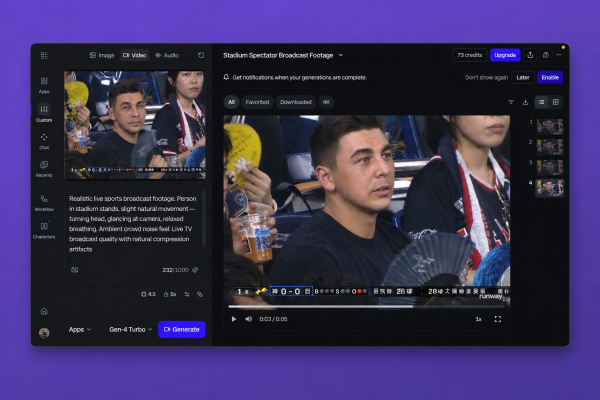Click into the prompt text field
600x400 pixels.
(133, 224)
